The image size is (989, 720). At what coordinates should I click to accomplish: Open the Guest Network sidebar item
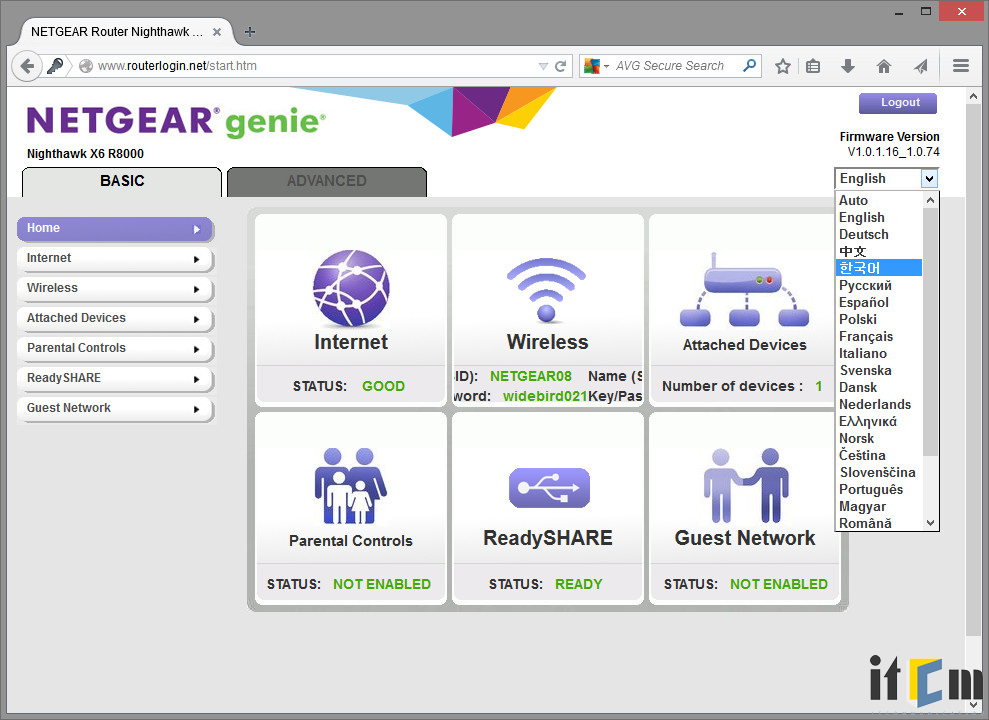coord(115,409)
